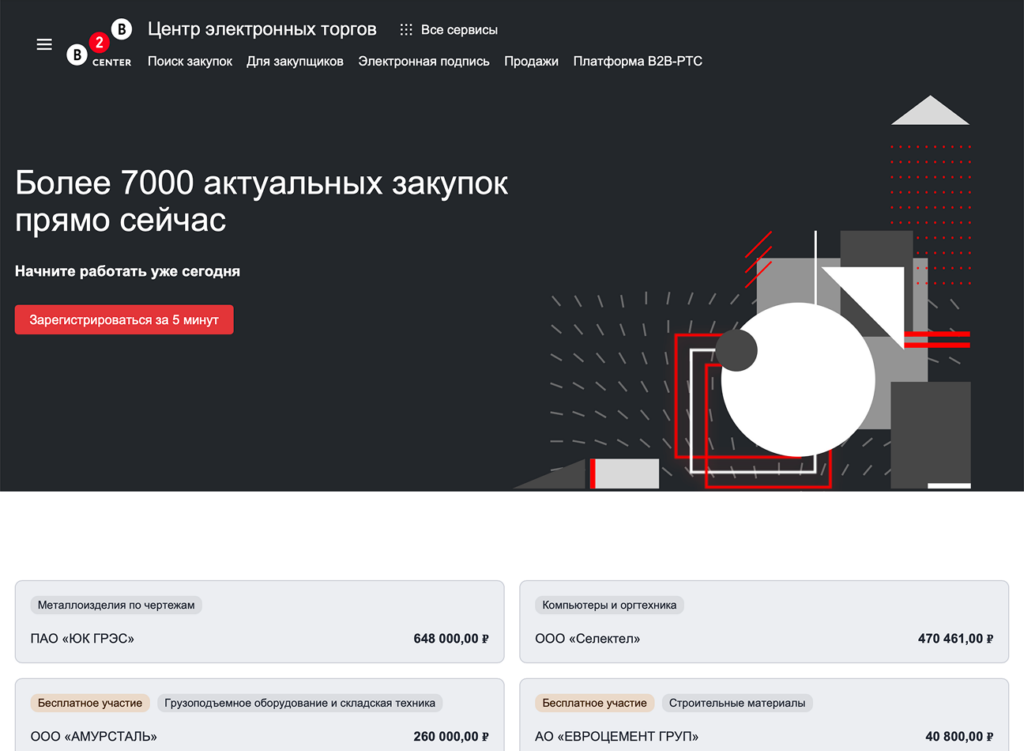This screenshot has height=751, width=1024.
Task: Open the grid icon next to «Все сервисы»
Action: tap(406, 29)
